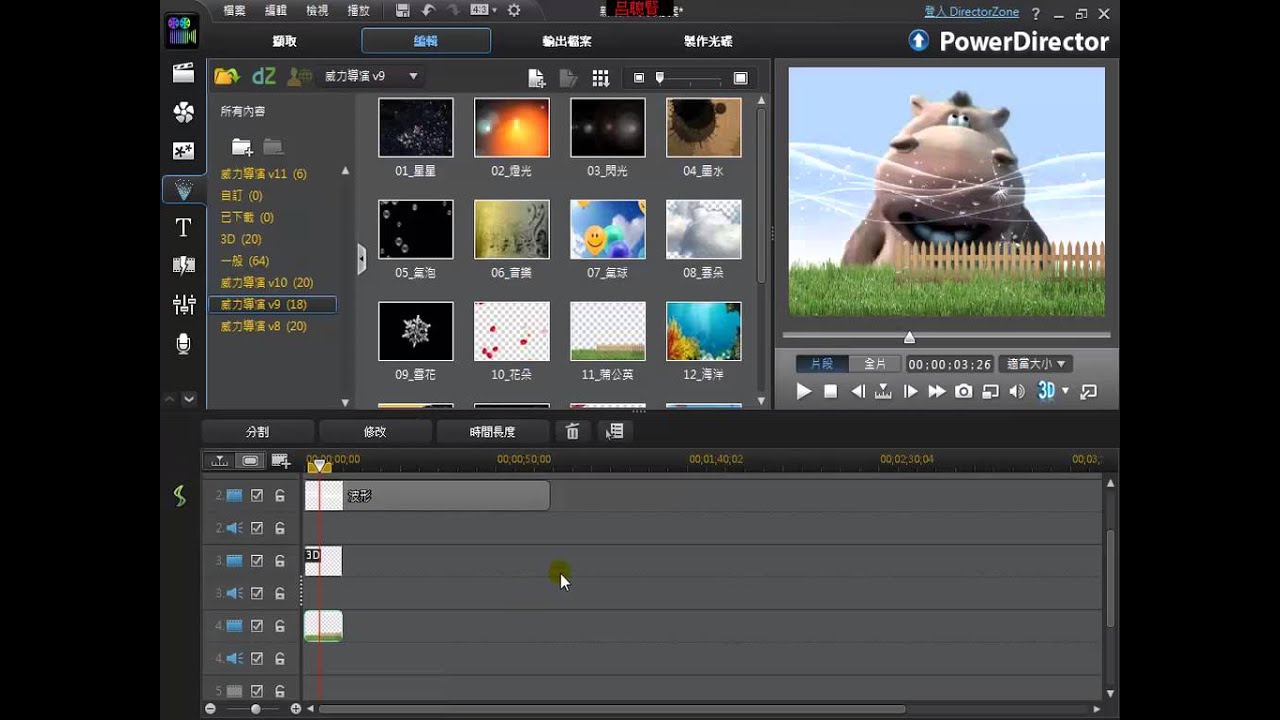Select the Particle Room icon
The width and height of the screenshot is (1280, 720).
pyautogui.click(x=183, y=189)
